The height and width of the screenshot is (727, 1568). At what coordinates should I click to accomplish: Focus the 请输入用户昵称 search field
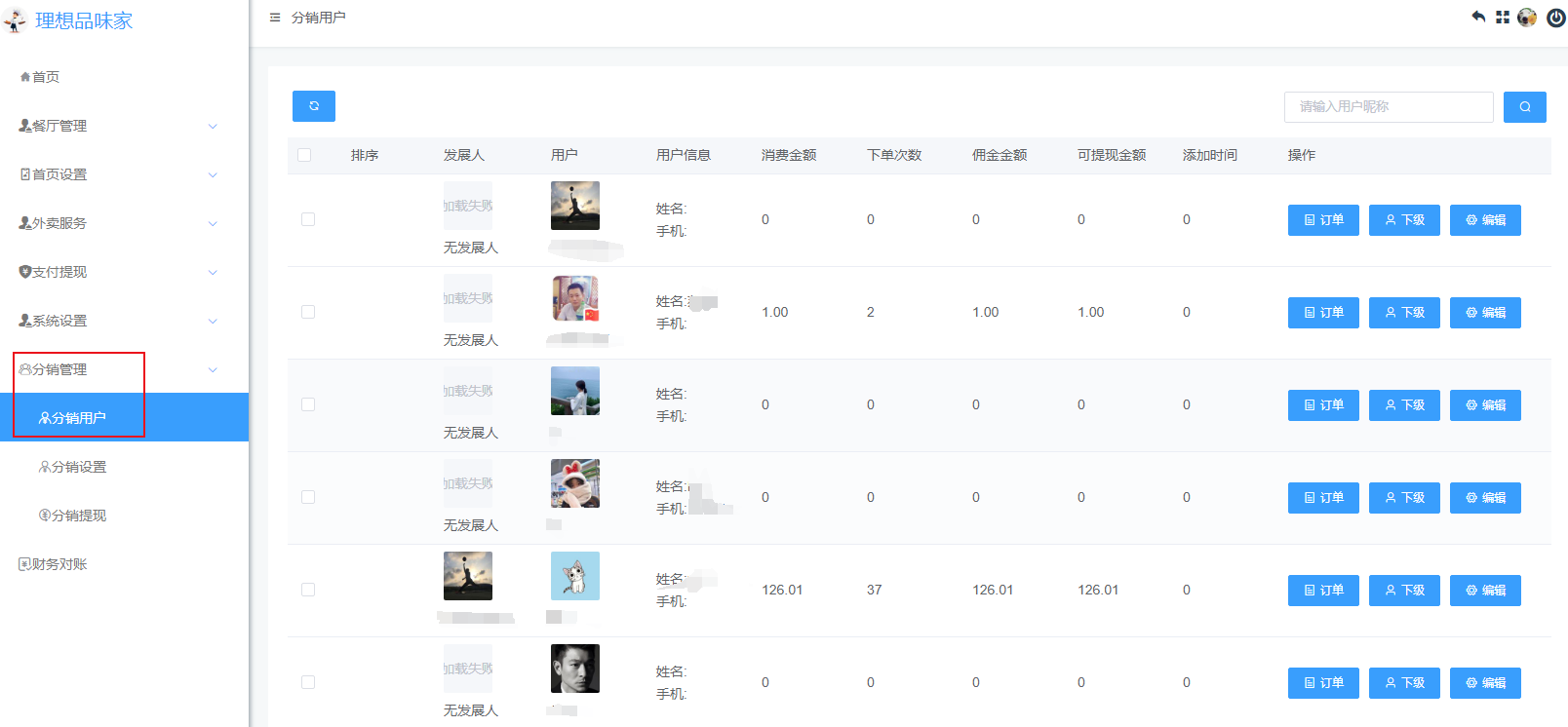pos(1389,107)
